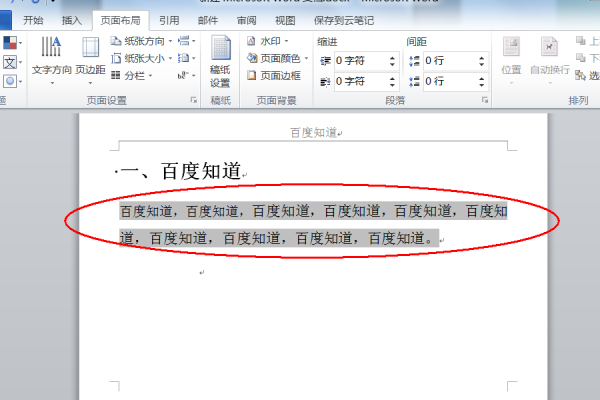Open the 水印 watermark menu

267,41
